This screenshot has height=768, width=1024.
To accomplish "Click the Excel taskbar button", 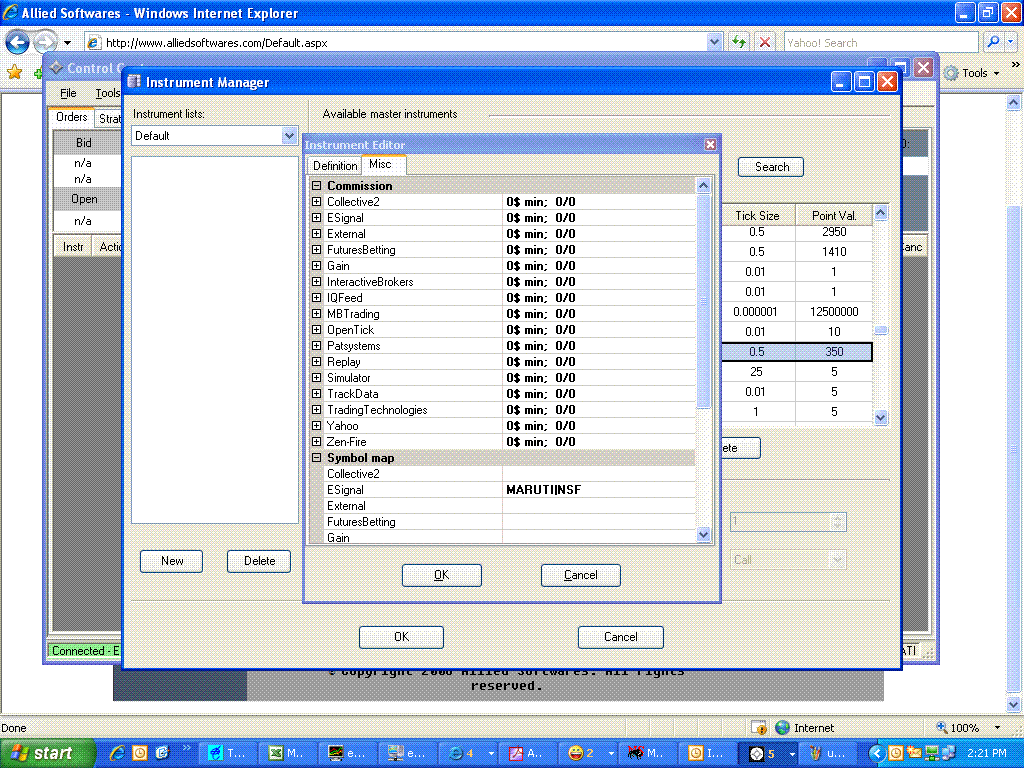I will 287,753.
